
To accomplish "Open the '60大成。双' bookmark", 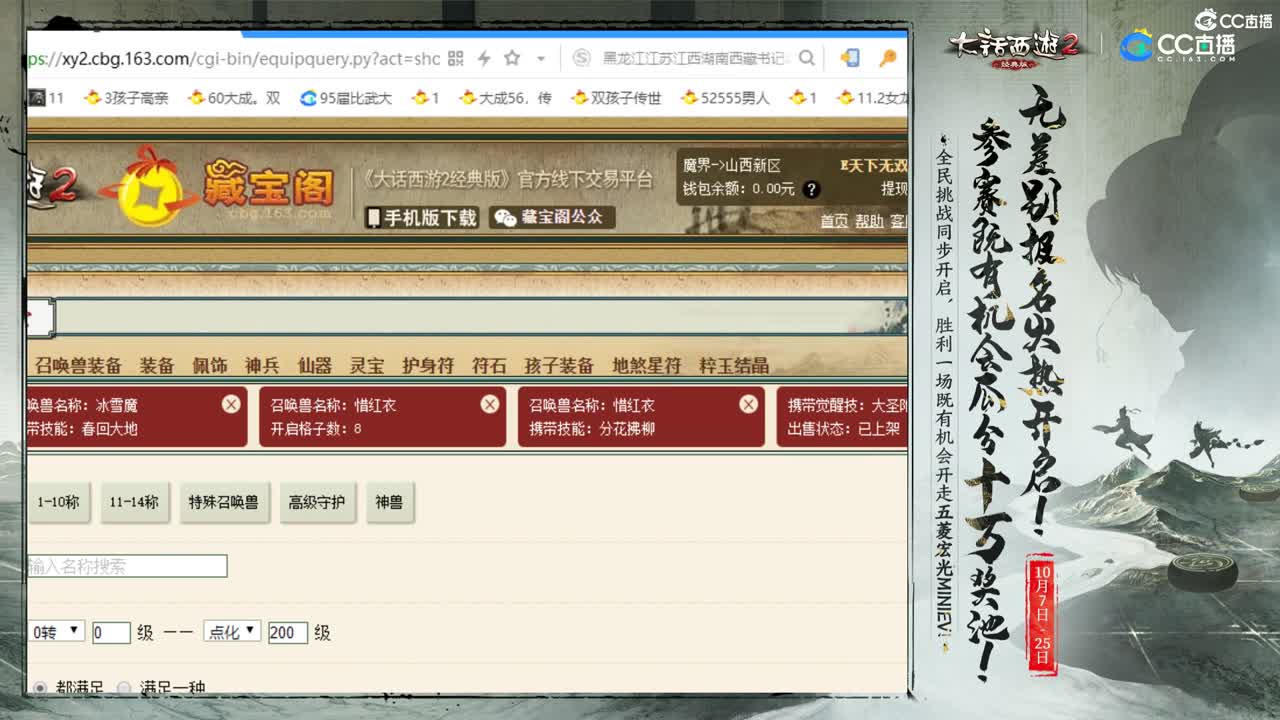I will (x=234, y=98).
